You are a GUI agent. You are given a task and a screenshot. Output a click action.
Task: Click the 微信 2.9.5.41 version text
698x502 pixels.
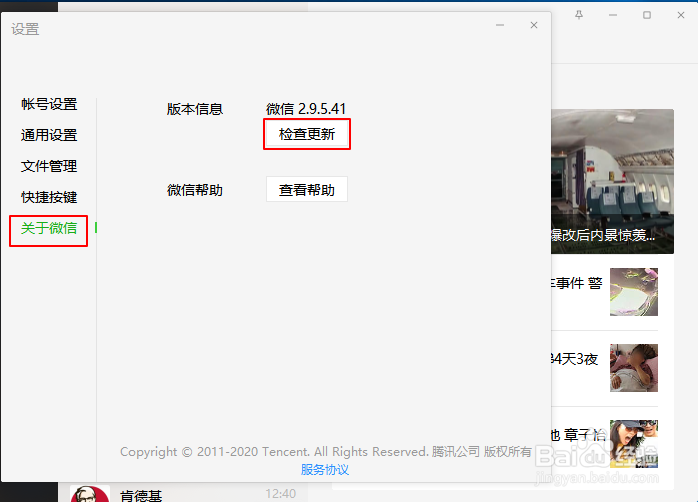306,109
